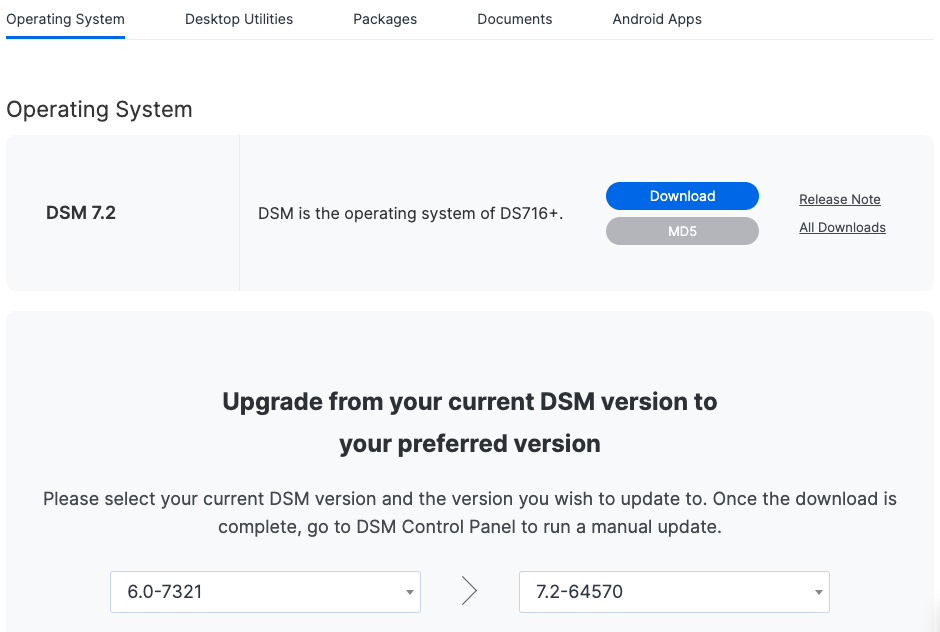
Task: Click the blue Download button
Action: pyautogui.click(x=682, y=196)
